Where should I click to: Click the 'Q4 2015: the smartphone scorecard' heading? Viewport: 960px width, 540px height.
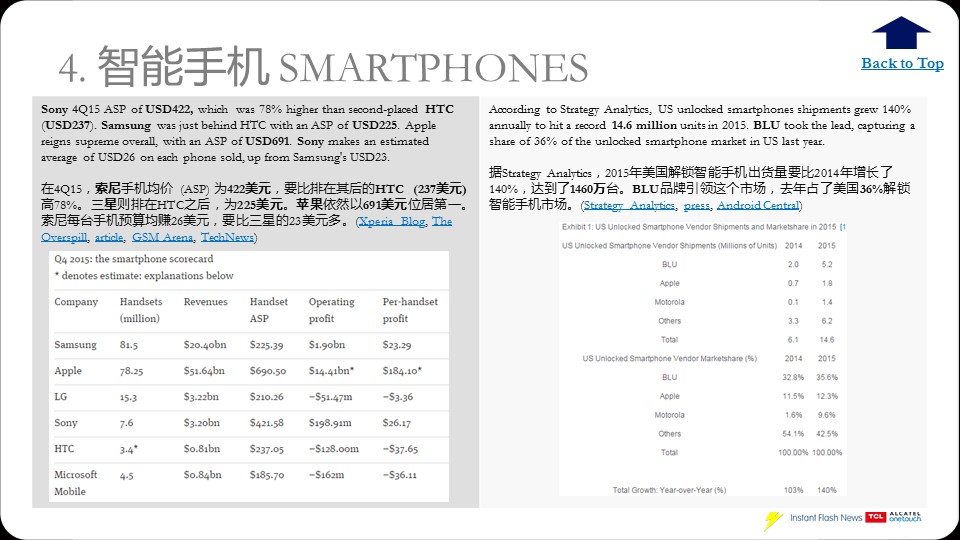[x=133, y=259]
